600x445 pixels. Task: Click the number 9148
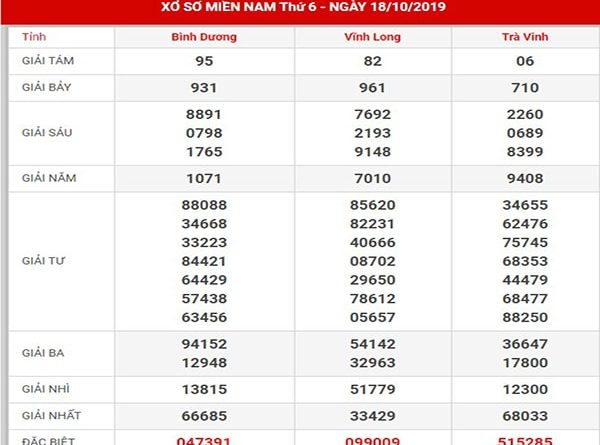pyautogui.click(x=372, y=152)
